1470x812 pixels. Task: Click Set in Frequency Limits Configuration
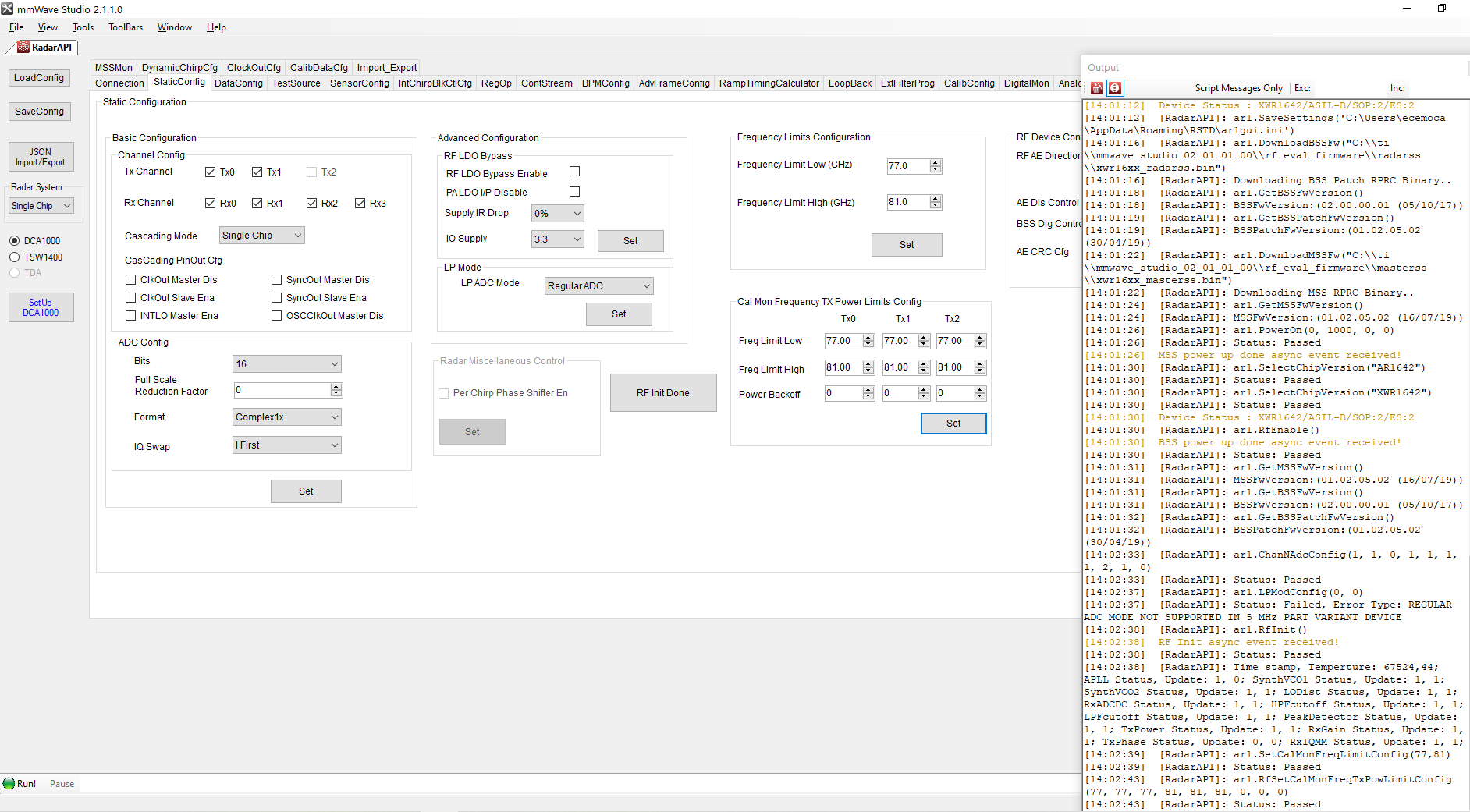(x=907, y=244)
